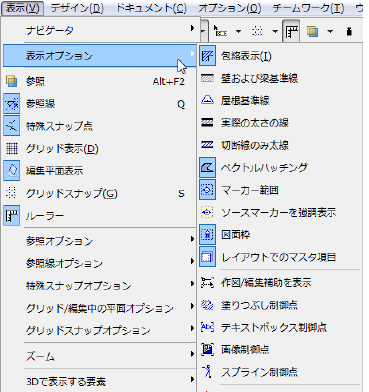Click the グリッドスナップ(G) menu icon
Viewport: 369px width, 392px height.
tap(12, 193)
